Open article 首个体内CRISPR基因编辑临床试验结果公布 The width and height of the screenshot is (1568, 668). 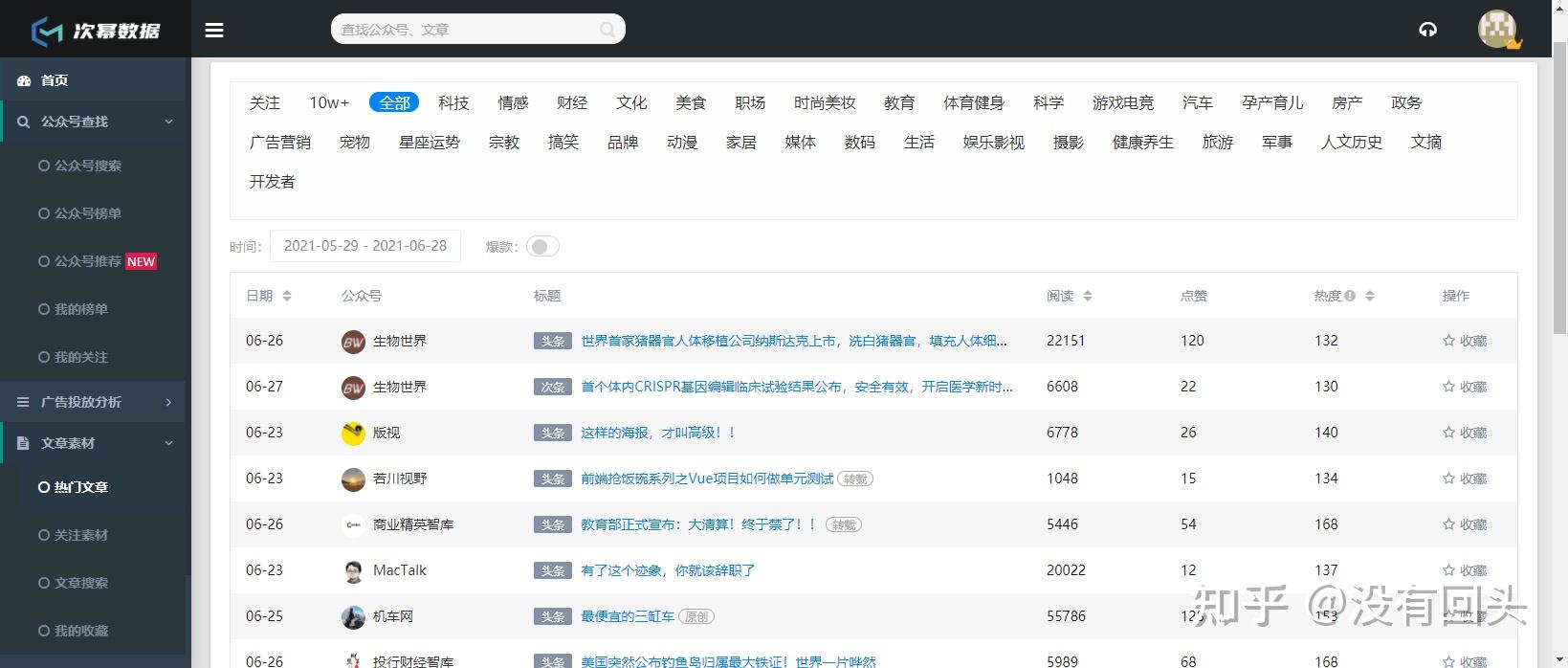click(797, 387)
